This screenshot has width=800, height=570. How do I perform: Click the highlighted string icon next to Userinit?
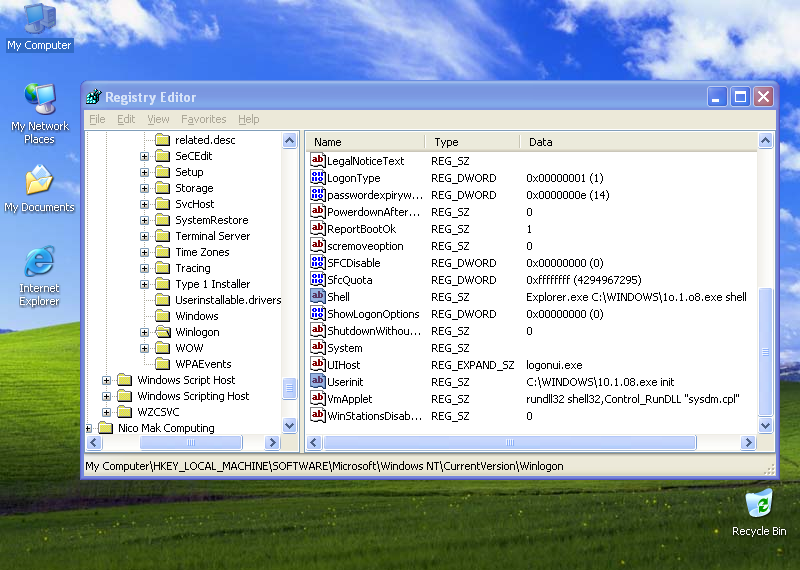pos(317,382)
